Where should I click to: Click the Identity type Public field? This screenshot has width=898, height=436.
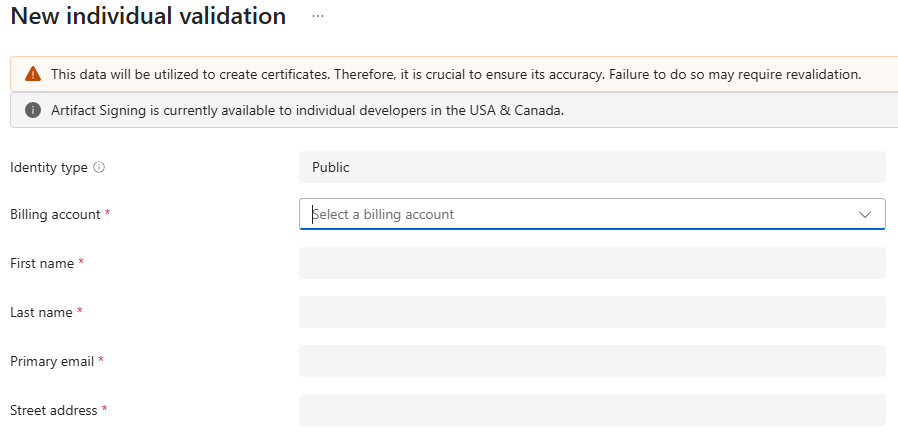(592, 167)
